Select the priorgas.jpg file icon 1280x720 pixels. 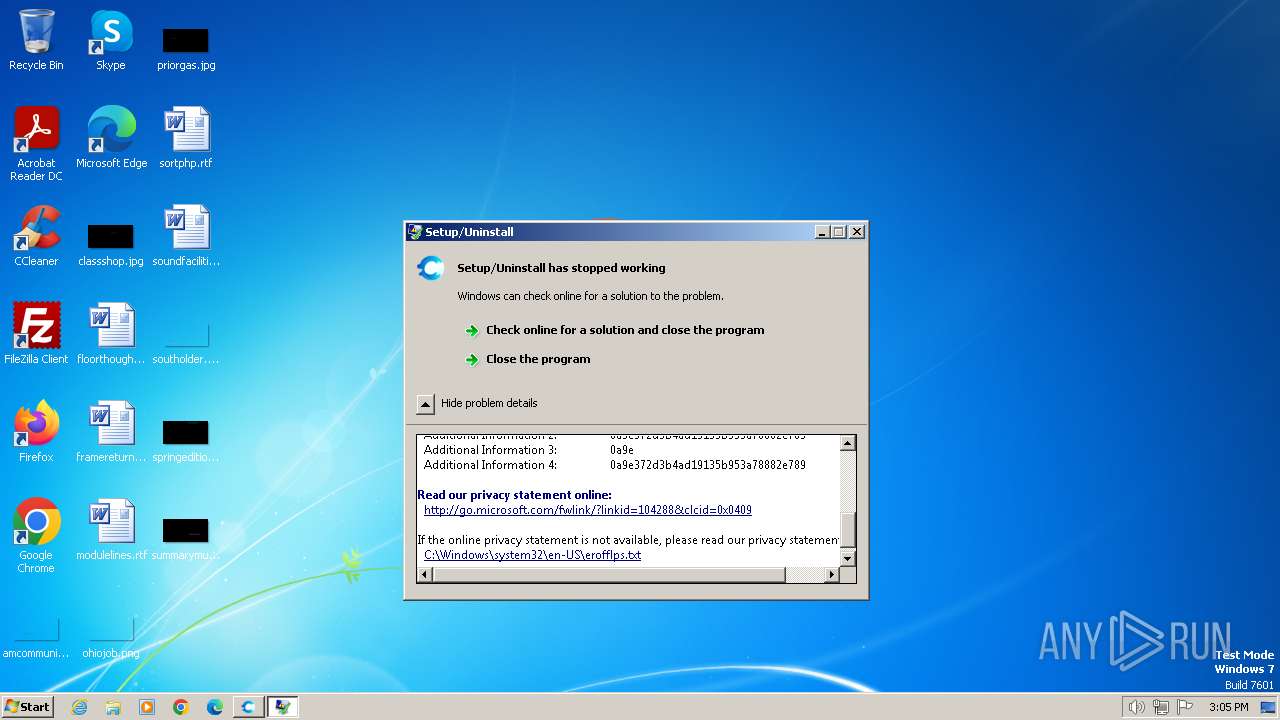186,48
